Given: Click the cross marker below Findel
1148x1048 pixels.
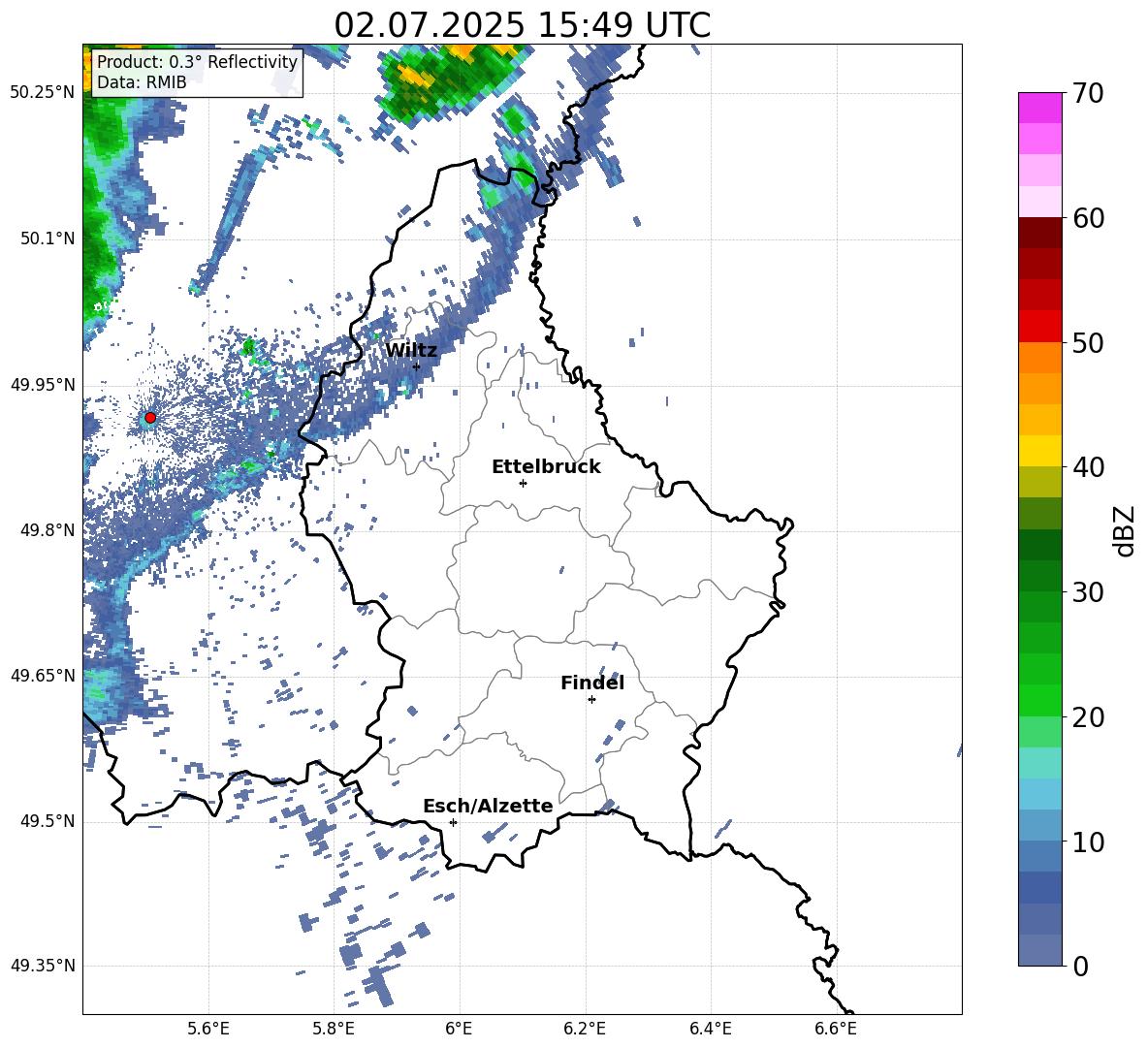Looking at the screenshot, I should [591, 700].
